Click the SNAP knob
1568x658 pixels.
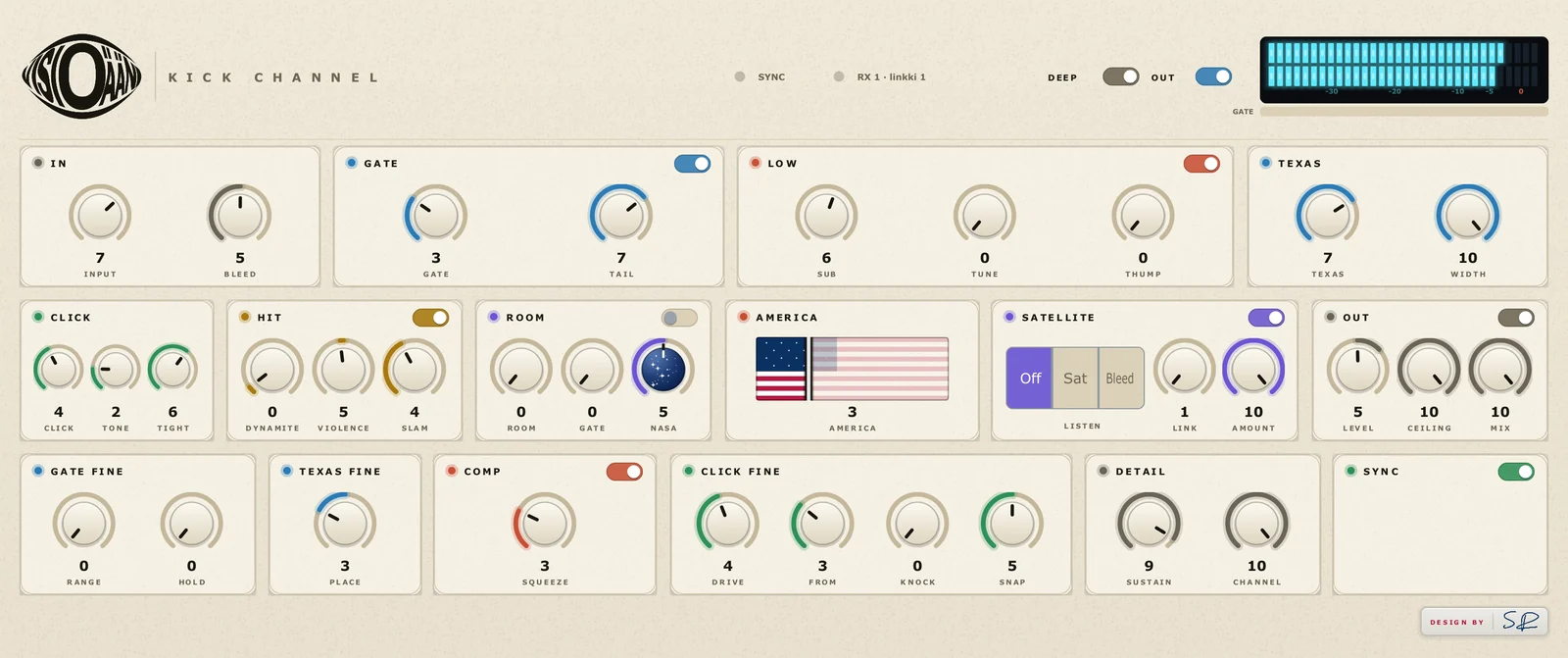click(x=1012, y=524)
